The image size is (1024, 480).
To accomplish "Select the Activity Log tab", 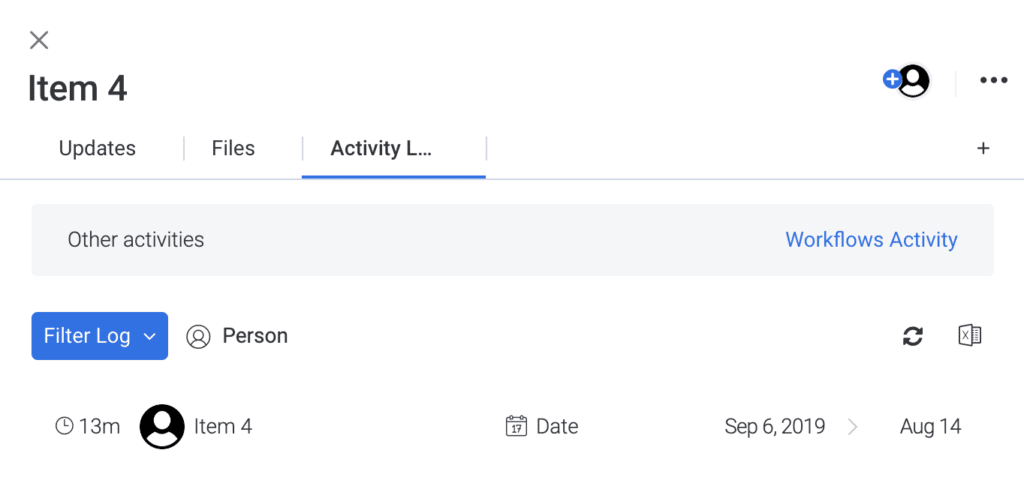I will [x=381, y=148].
